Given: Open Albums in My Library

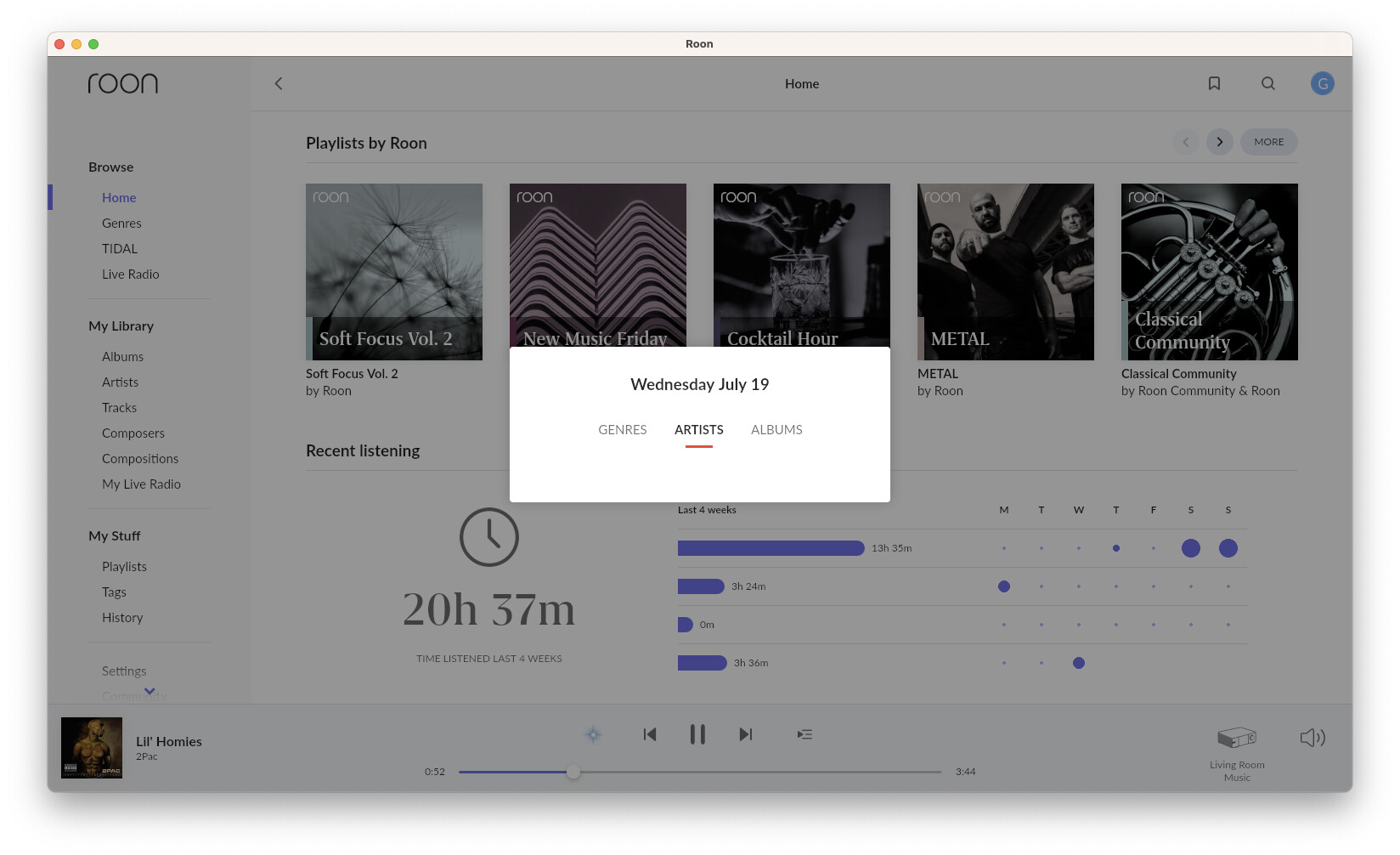Looking at the screenshot, I should [123, 356].
